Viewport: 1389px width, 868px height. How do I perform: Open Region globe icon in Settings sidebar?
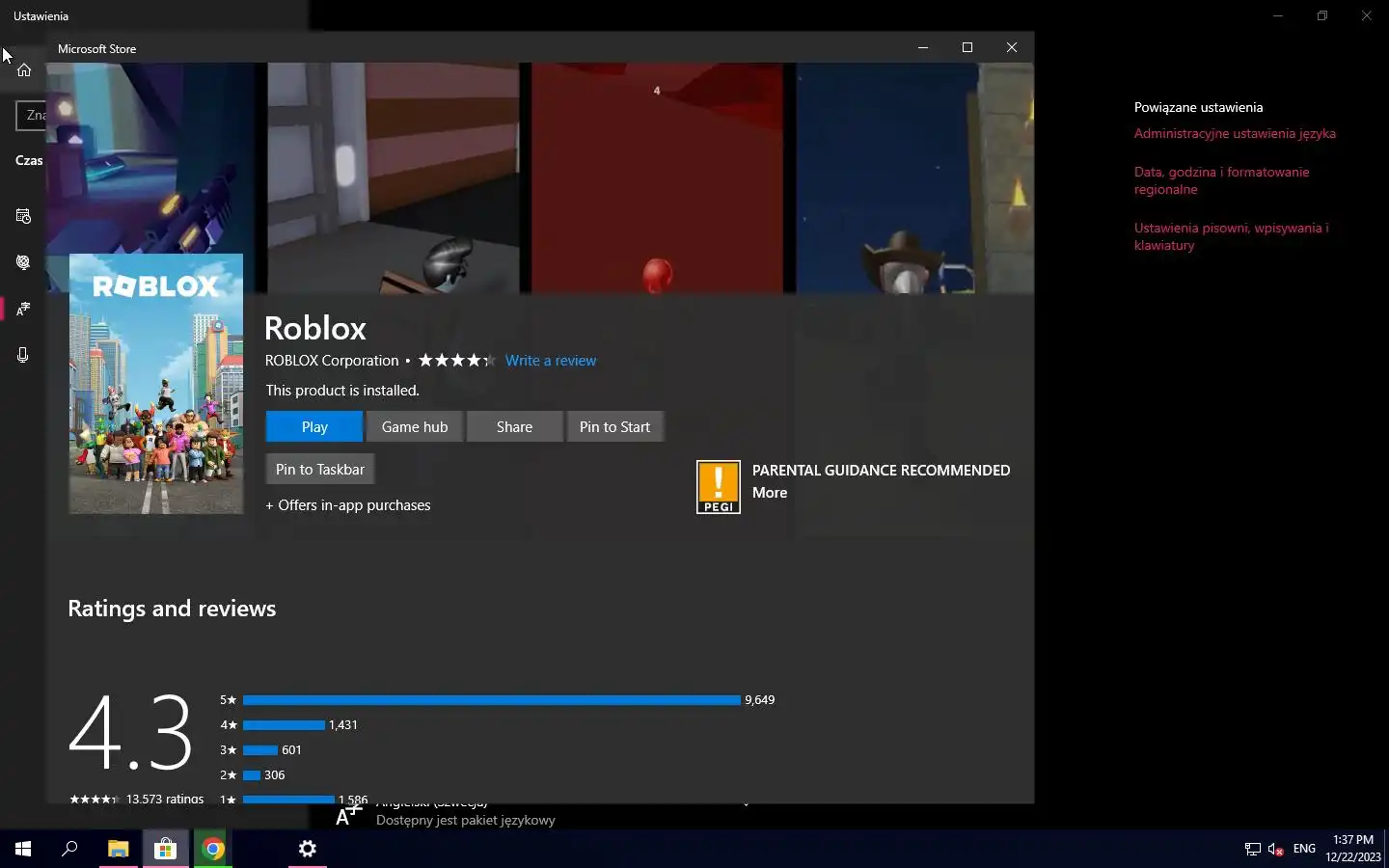(24, 262)
